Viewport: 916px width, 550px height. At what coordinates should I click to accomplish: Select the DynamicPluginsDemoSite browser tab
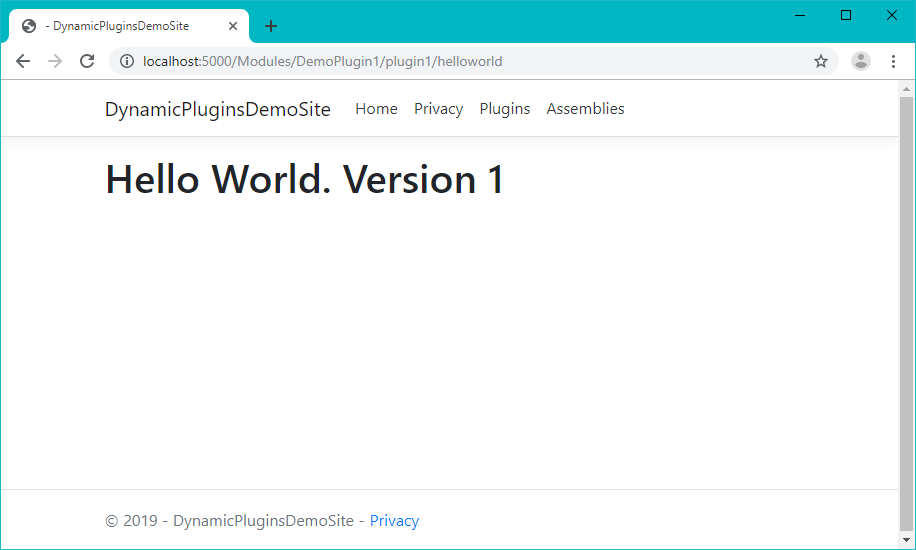[x=120, y=26]
